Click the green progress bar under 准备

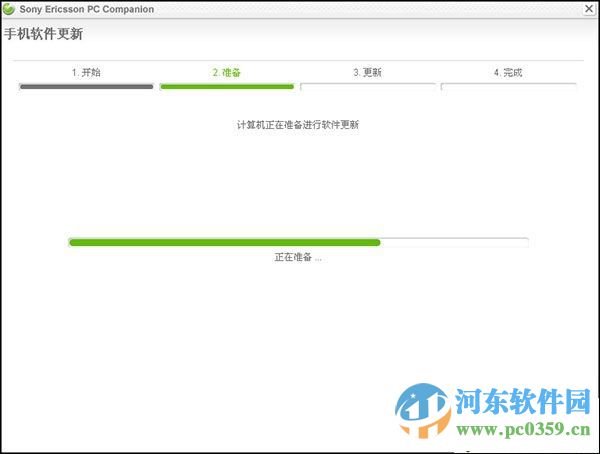[x=227, y=87]
